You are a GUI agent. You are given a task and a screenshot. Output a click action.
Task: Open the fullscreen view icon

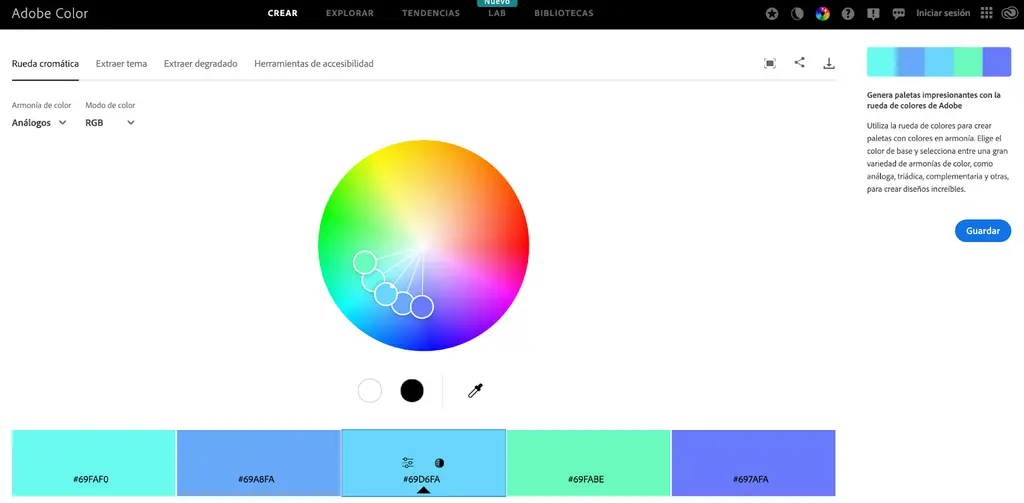point(770,63)
